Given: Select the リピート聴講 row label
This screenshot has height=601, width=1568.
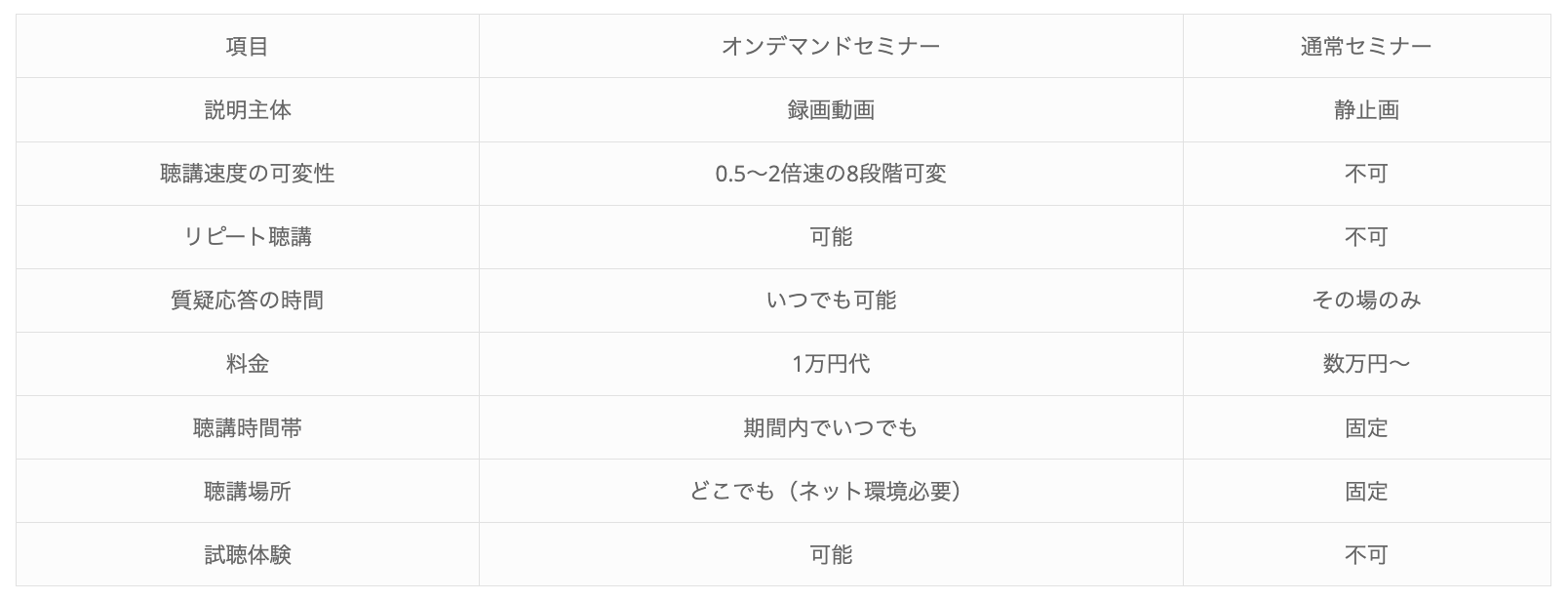Looking at the screenshot, I should click(247, 237).
